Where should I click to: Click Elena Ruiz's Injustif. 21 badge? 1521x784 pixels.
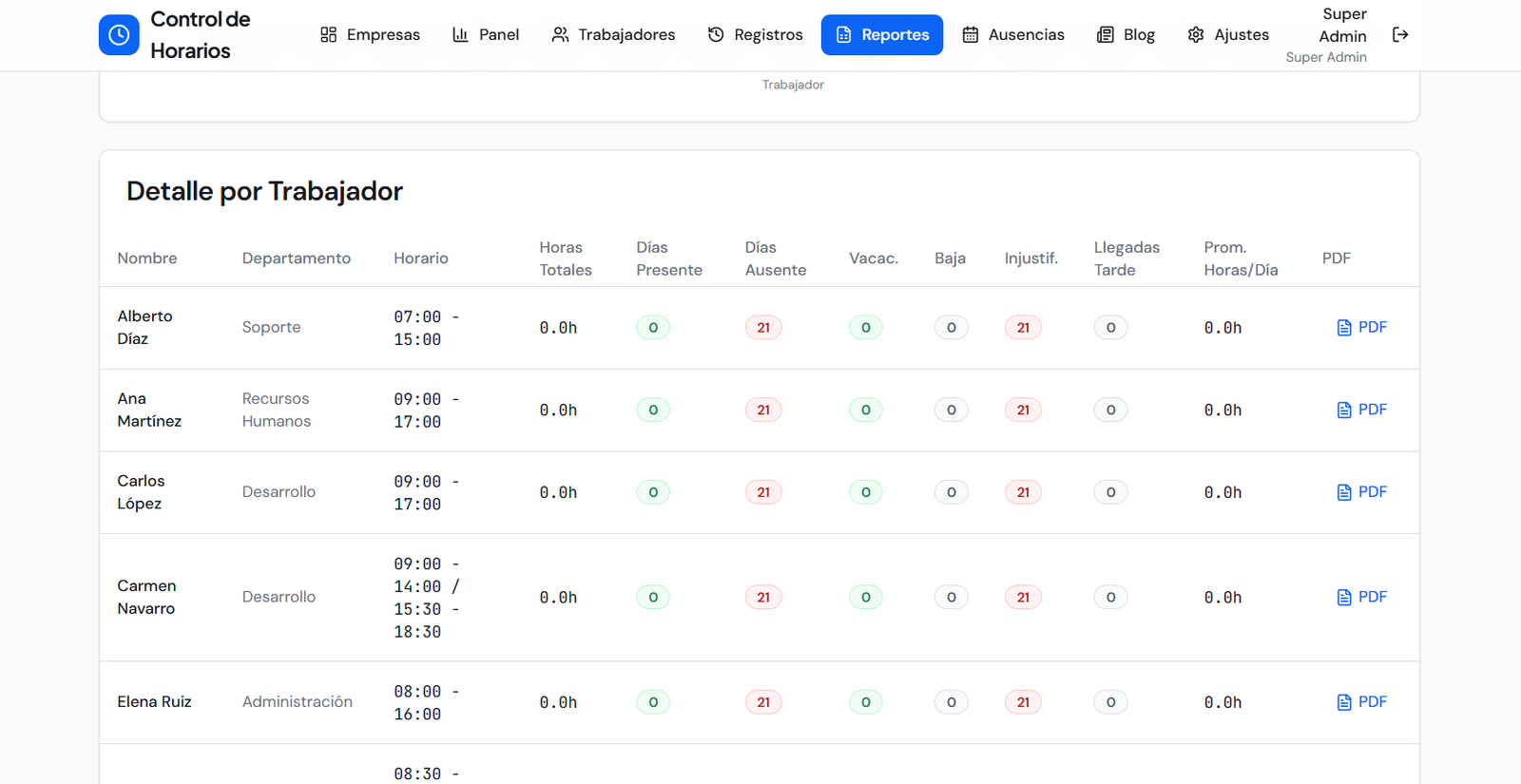[x=1023, y=702]
